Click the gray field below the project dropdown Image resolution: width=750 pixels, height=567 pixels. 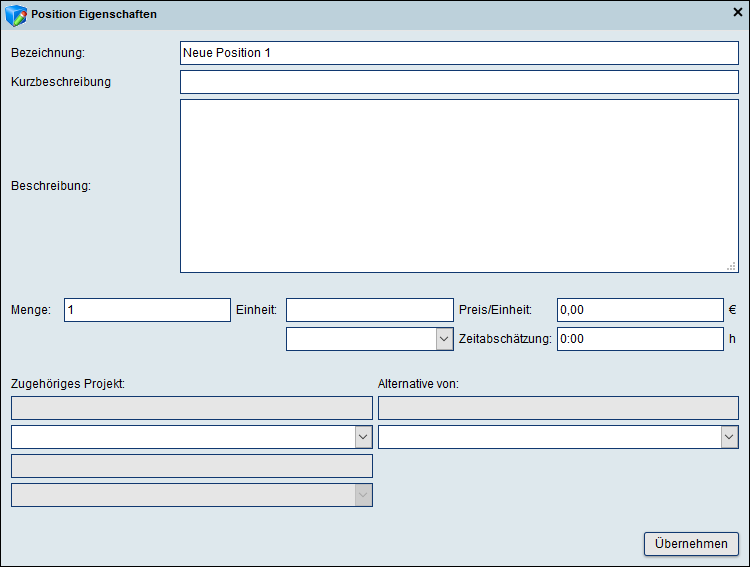(191, 466)
